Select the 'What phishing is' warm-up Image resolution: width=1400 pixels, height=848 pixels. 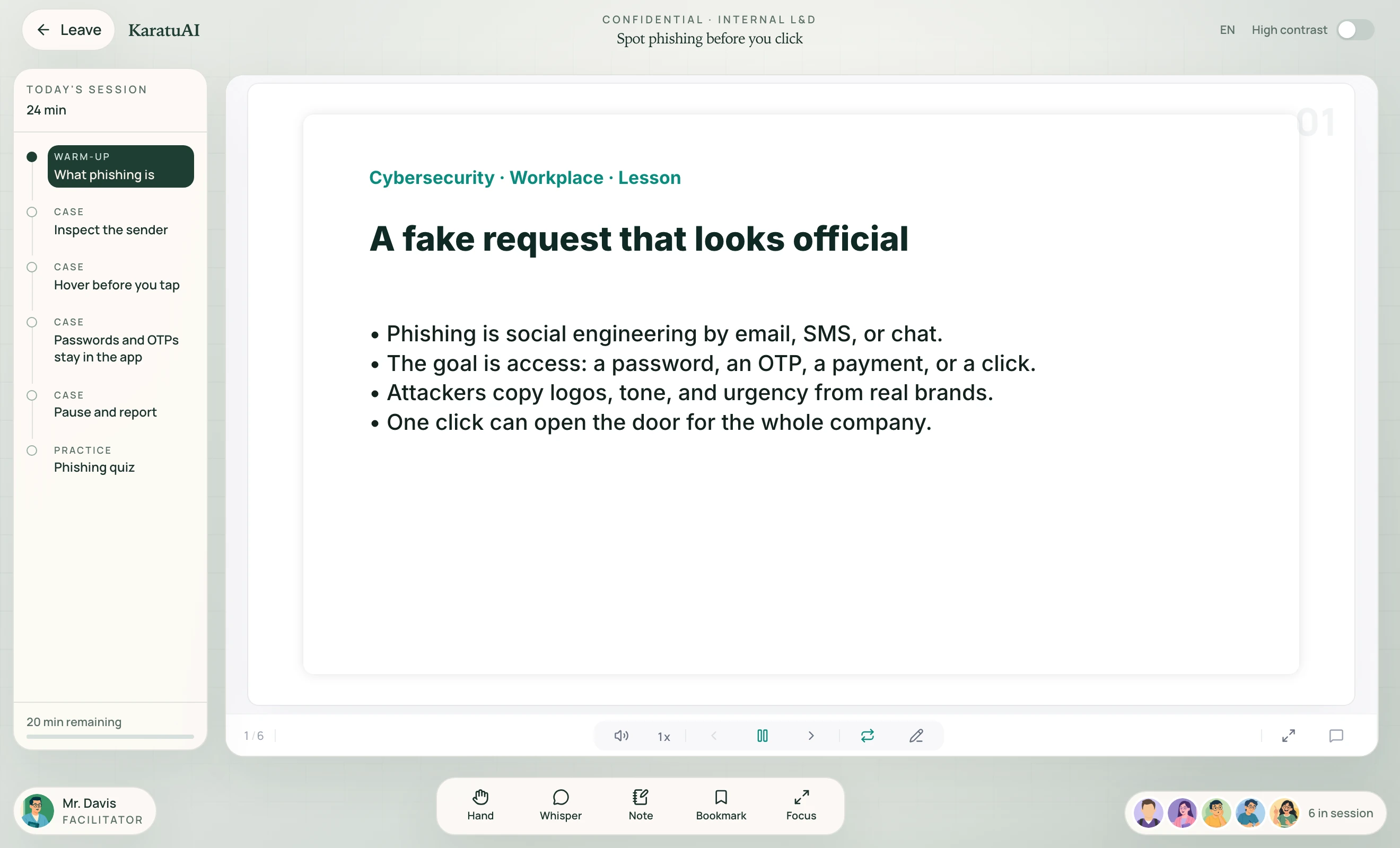120,166
